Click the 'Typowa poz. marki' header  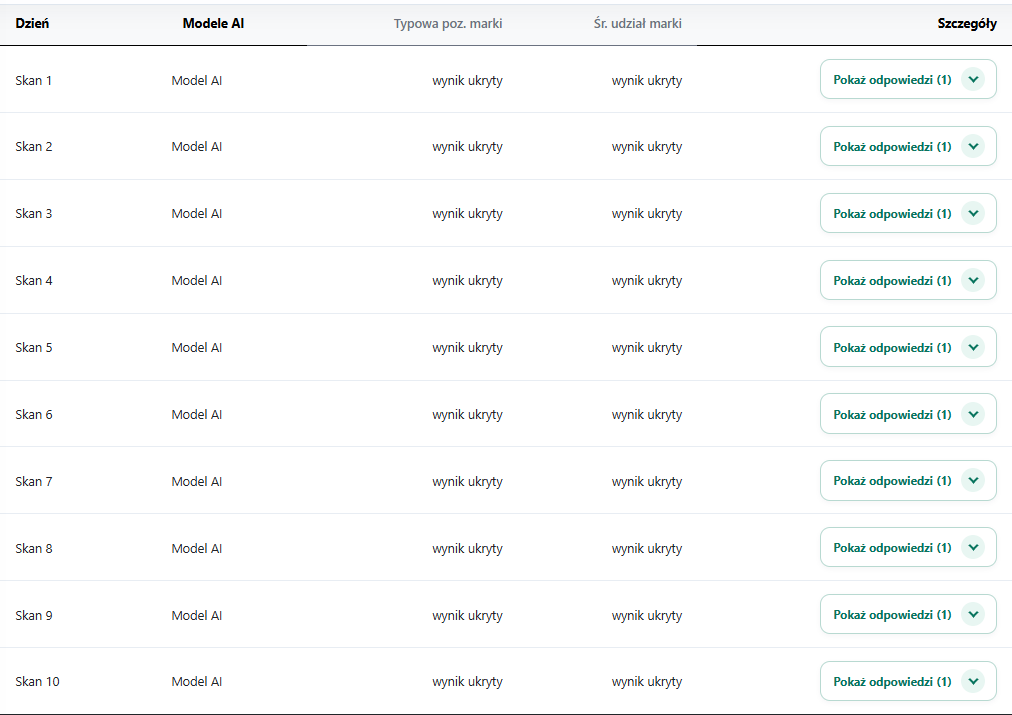pyautogui.click(x=448, y=24)
